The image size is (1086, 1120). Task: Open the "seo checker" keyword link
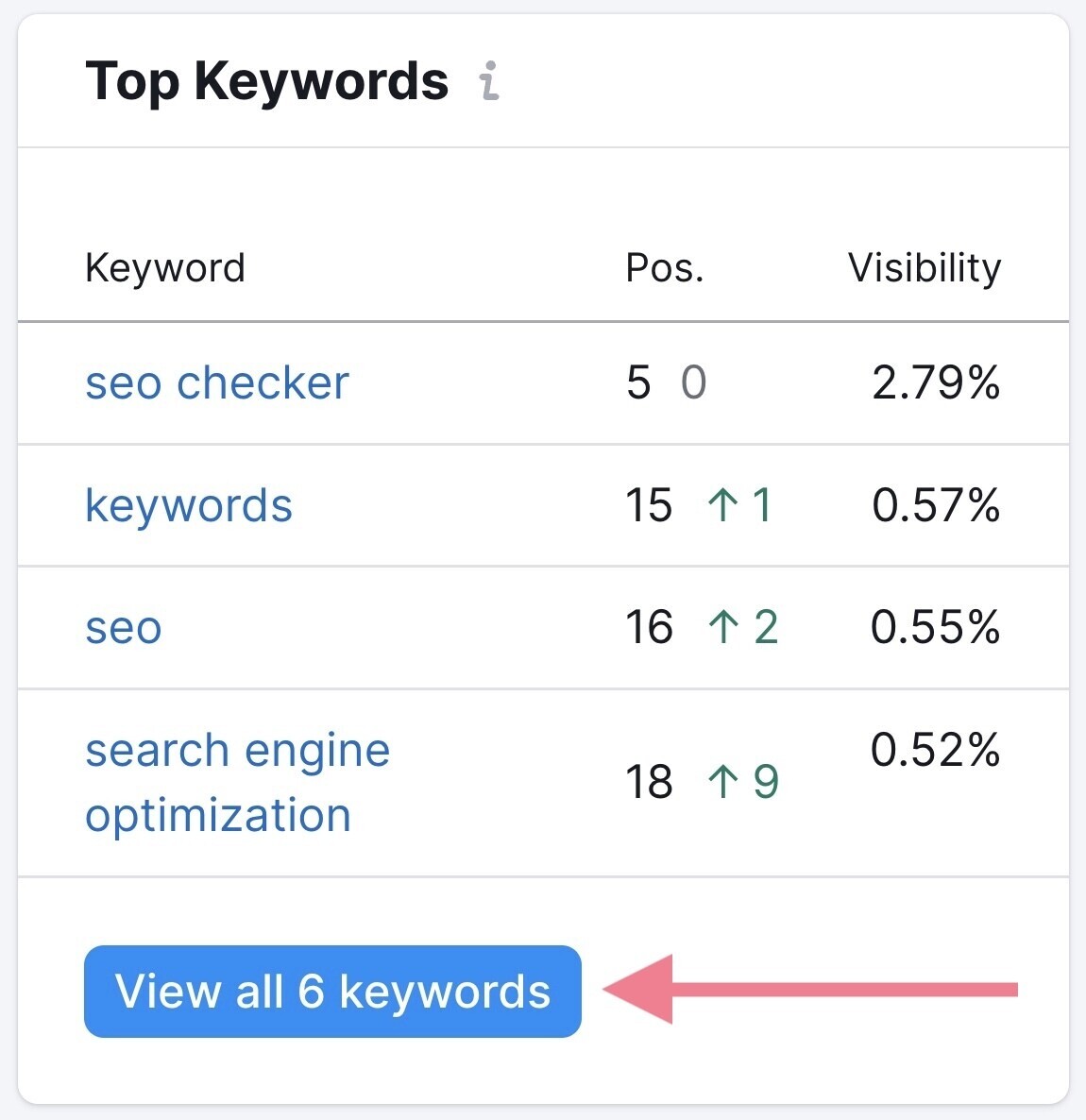217,383
